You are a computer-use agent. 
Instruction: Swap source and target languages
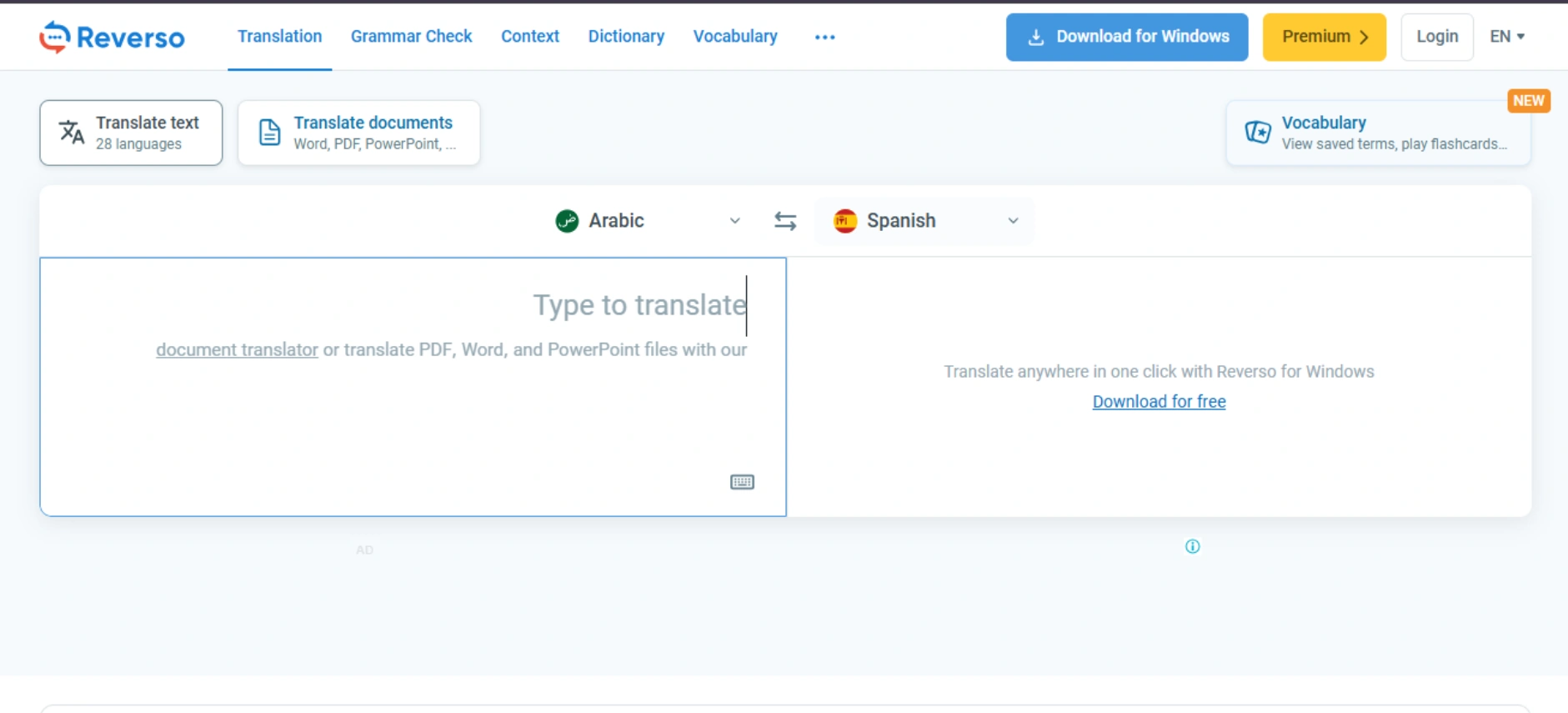(785, 221)
